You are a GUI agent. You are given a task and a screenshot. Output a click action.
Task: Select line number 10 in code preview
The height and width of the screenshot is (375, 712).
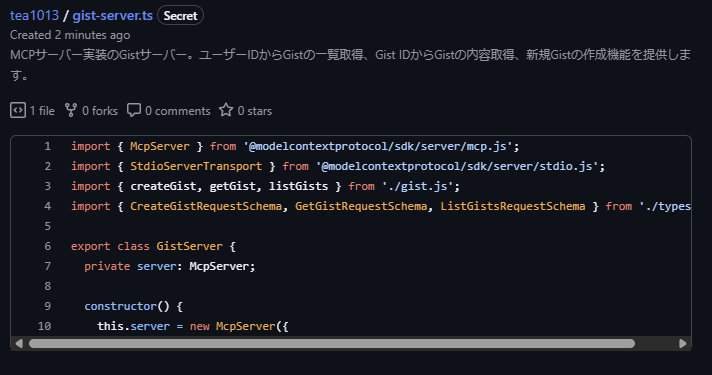coord(44,326)
